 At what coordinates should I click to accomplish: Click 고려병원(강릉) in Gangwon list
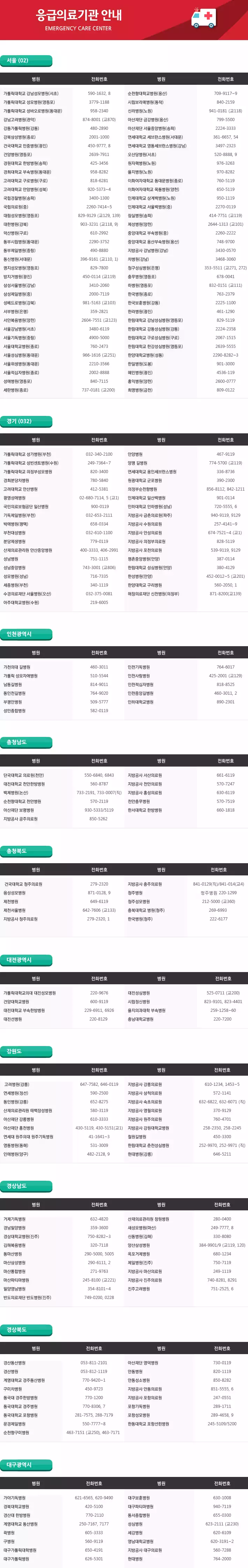[x=16, y=1084]
